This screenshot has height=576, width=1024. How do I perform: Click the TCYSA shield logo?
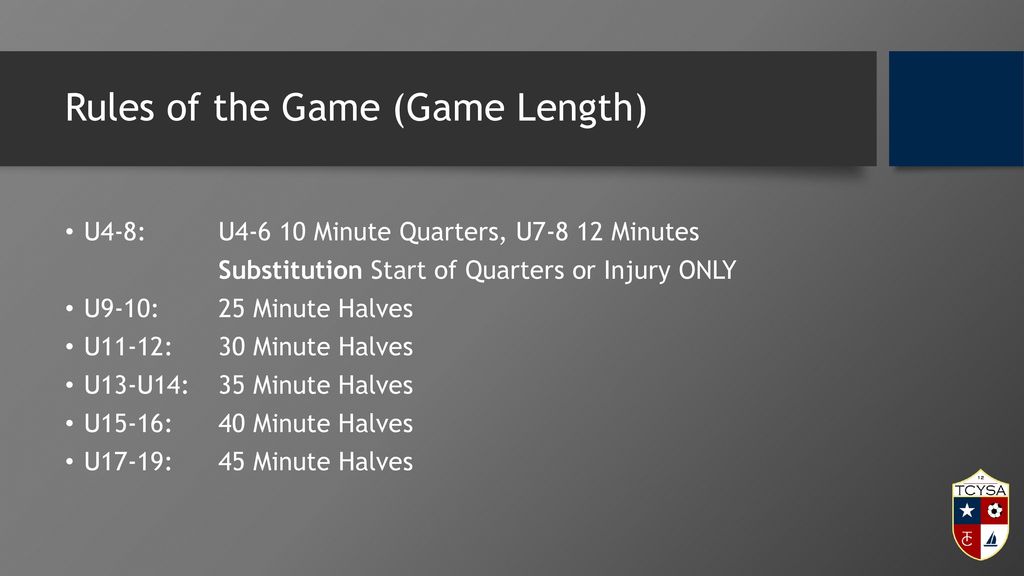click(980, 515)
